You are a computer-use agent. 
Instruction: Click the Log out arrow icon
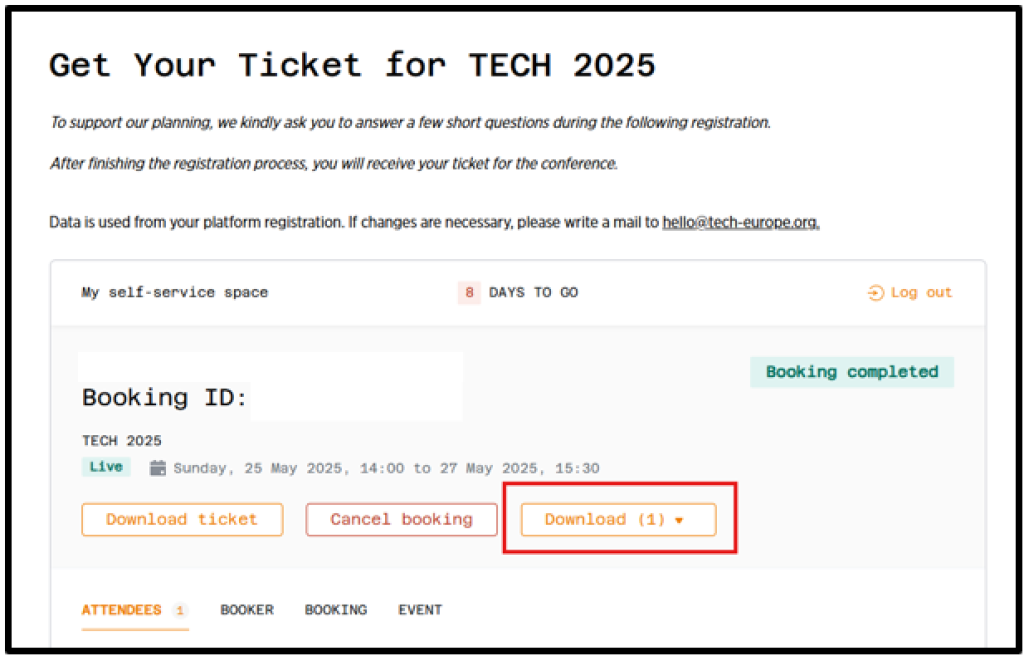click(x=876, y=293)
